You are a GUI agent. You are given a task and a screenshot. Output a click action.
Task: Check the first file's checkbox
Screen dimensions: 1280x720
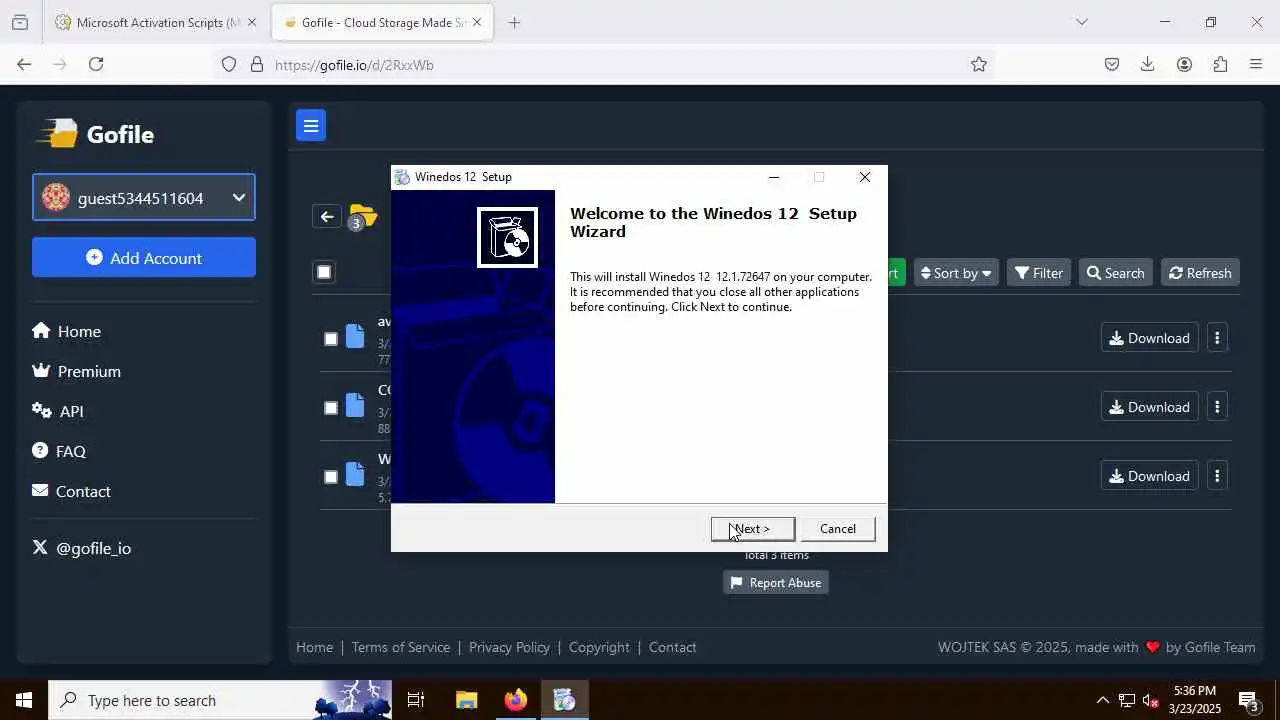click(331, 339)
